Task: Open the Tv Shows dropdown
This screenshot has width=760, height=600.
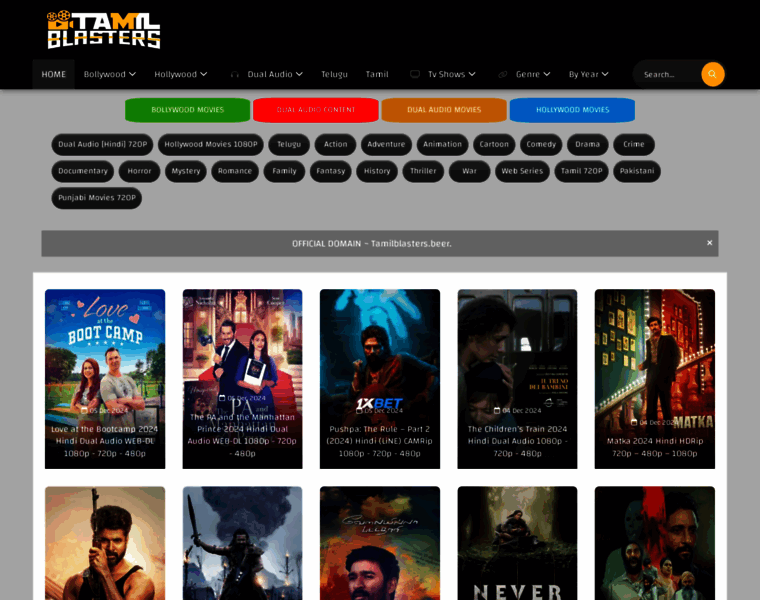Action: [451, 74]
